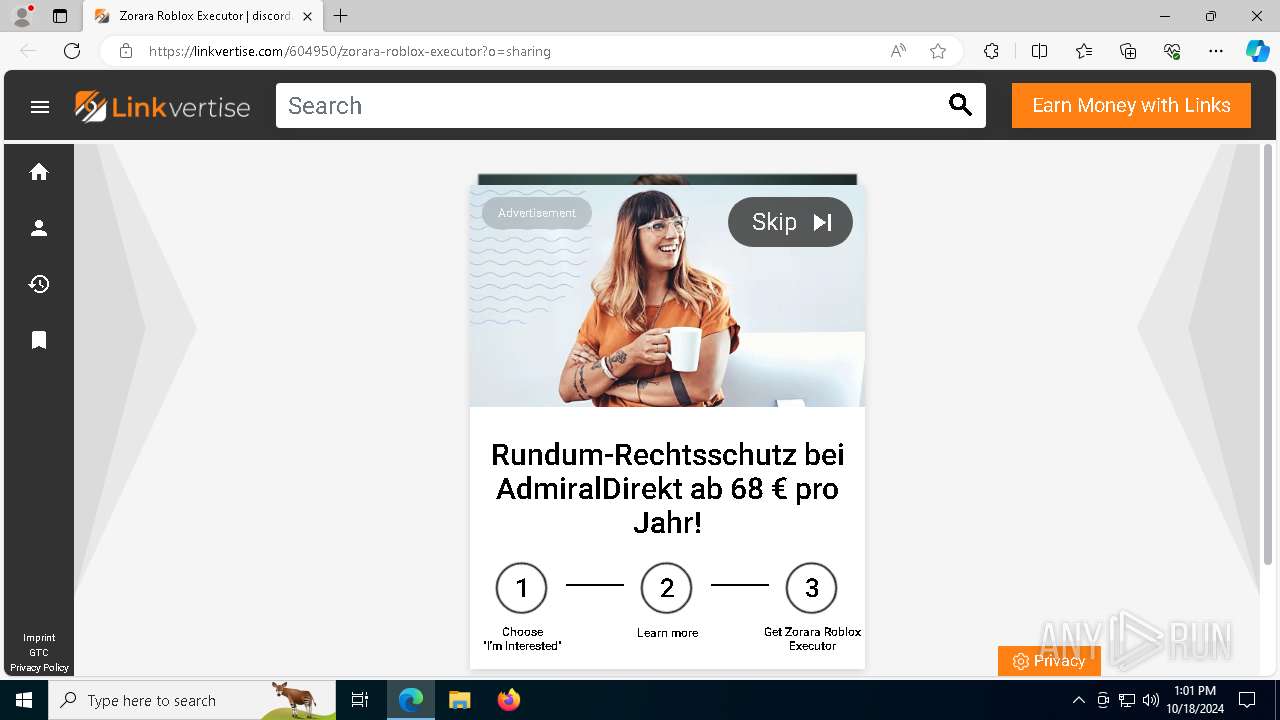
Task: Open the Linkvertise hamburger menu
Action: tap(40, 106)
